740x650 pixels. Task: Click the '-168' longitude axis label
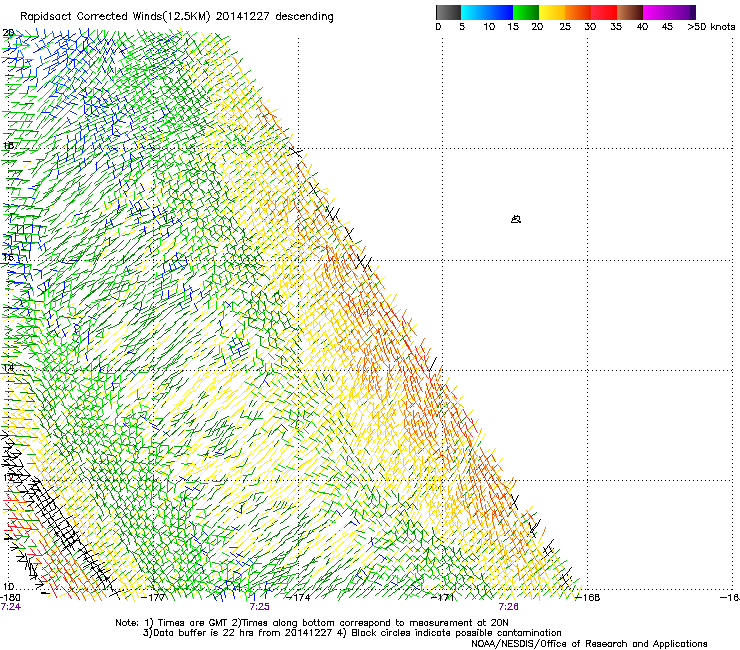pyautogui.click(x=588, y=597)
